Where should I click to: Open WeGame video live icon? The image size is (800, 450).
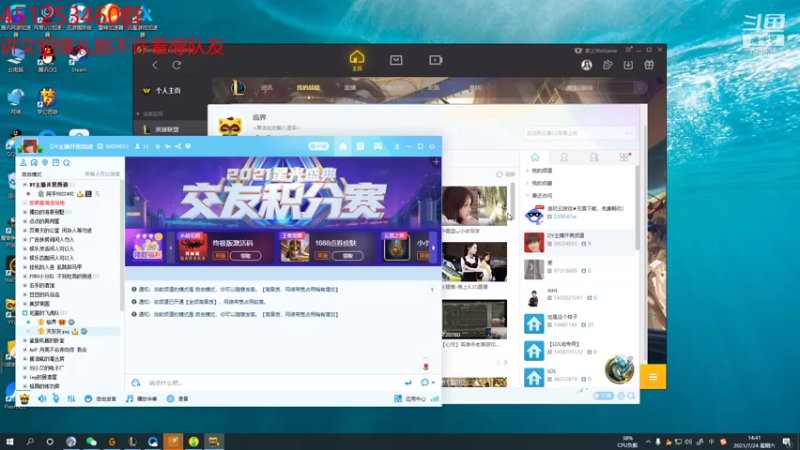click(x=435, y=60)
